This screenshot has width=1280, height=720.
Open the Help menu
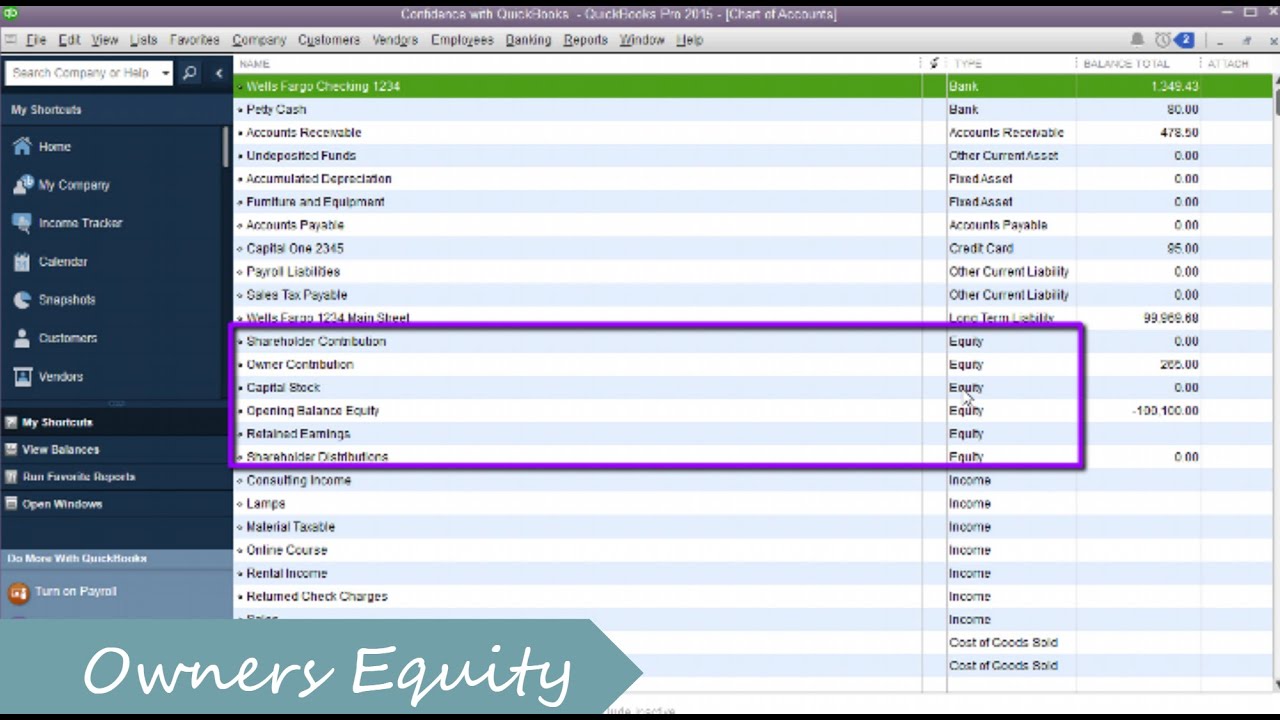pos(689,40)
